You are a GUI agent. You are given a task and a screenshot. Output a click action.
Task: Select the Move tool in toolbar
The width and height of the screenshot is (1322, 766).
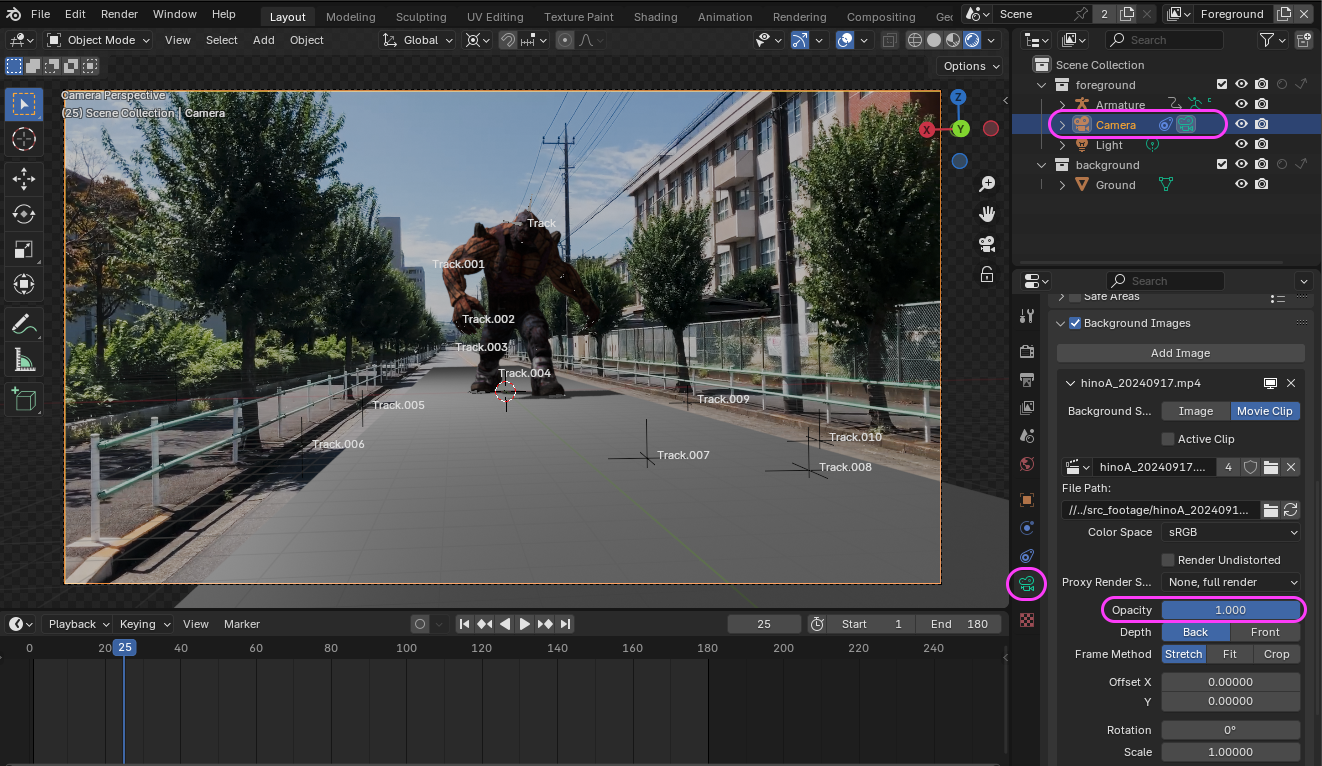click(24, 179)
